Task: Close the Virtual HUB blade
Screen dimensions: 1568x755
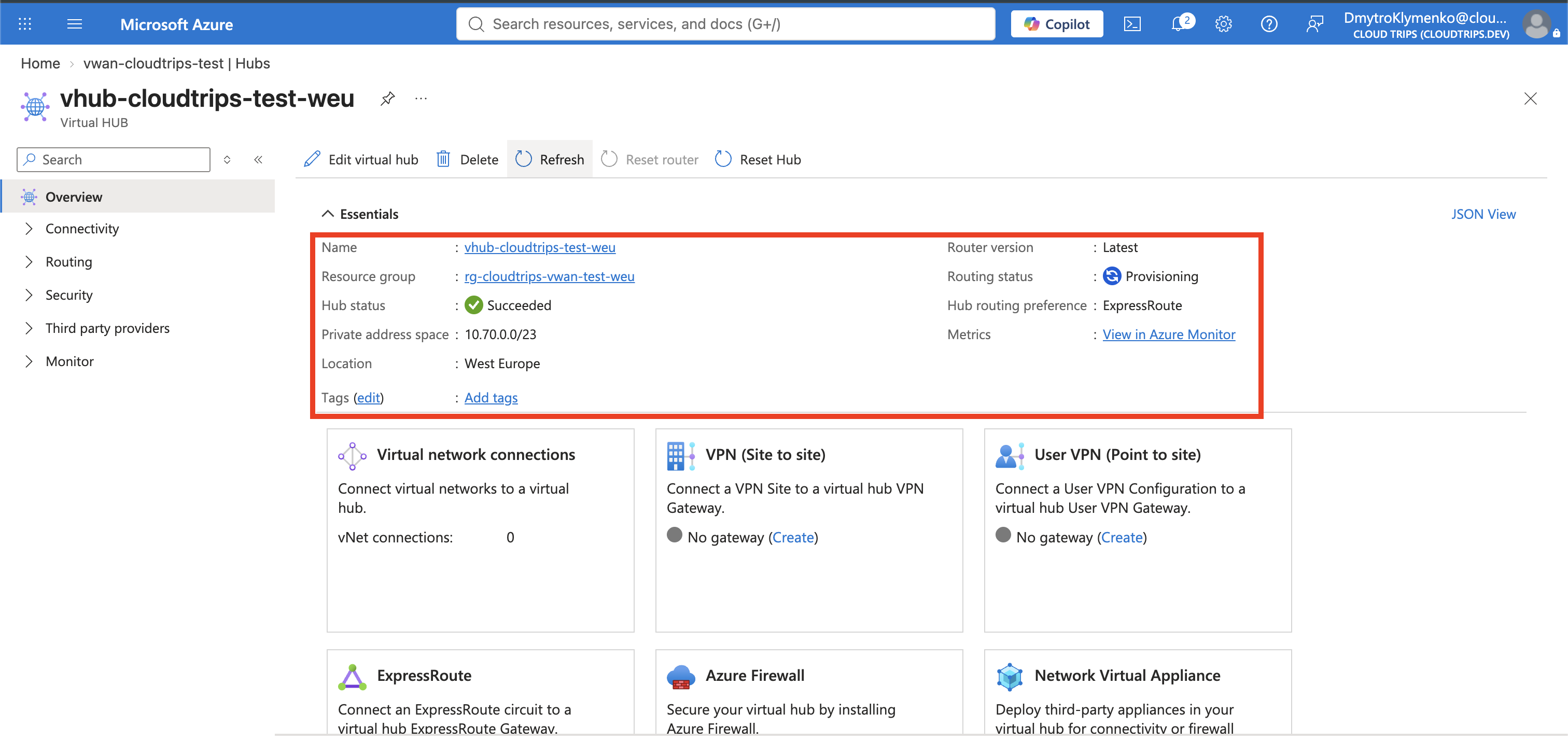Action: click(1530, 98)
